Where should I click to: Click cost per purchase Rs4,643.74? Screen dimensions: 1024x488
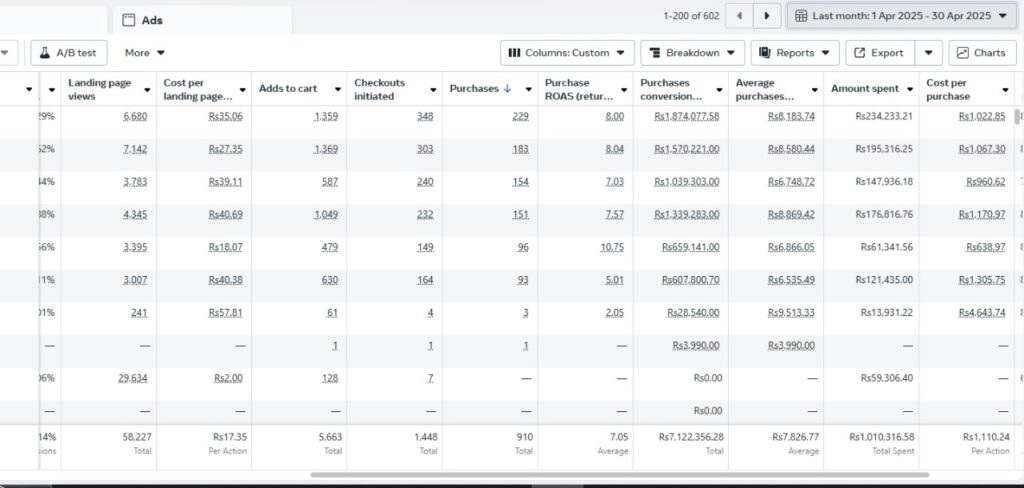(x=982, y=312)
